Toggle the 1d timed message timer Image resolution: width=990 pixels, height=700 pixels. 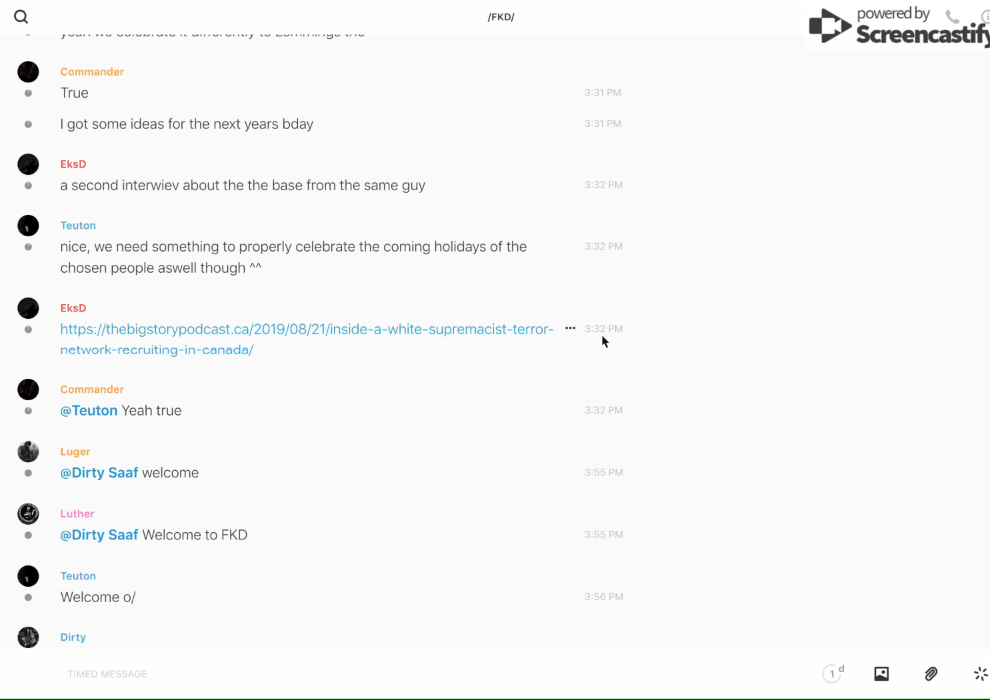(x=833, y=674)
